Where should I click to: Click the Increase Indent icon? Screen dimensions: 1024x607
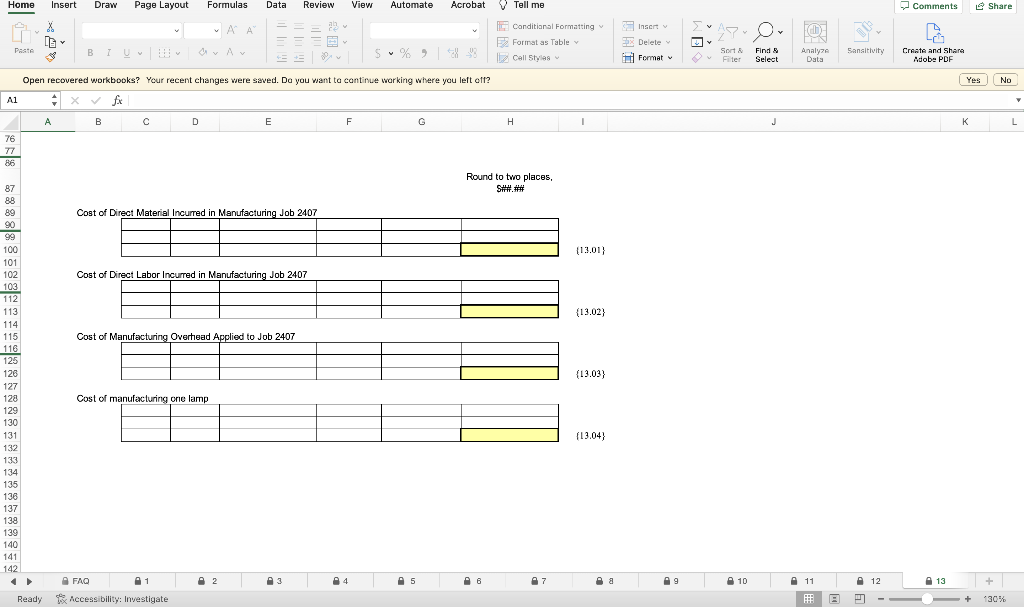coord(298,57)
